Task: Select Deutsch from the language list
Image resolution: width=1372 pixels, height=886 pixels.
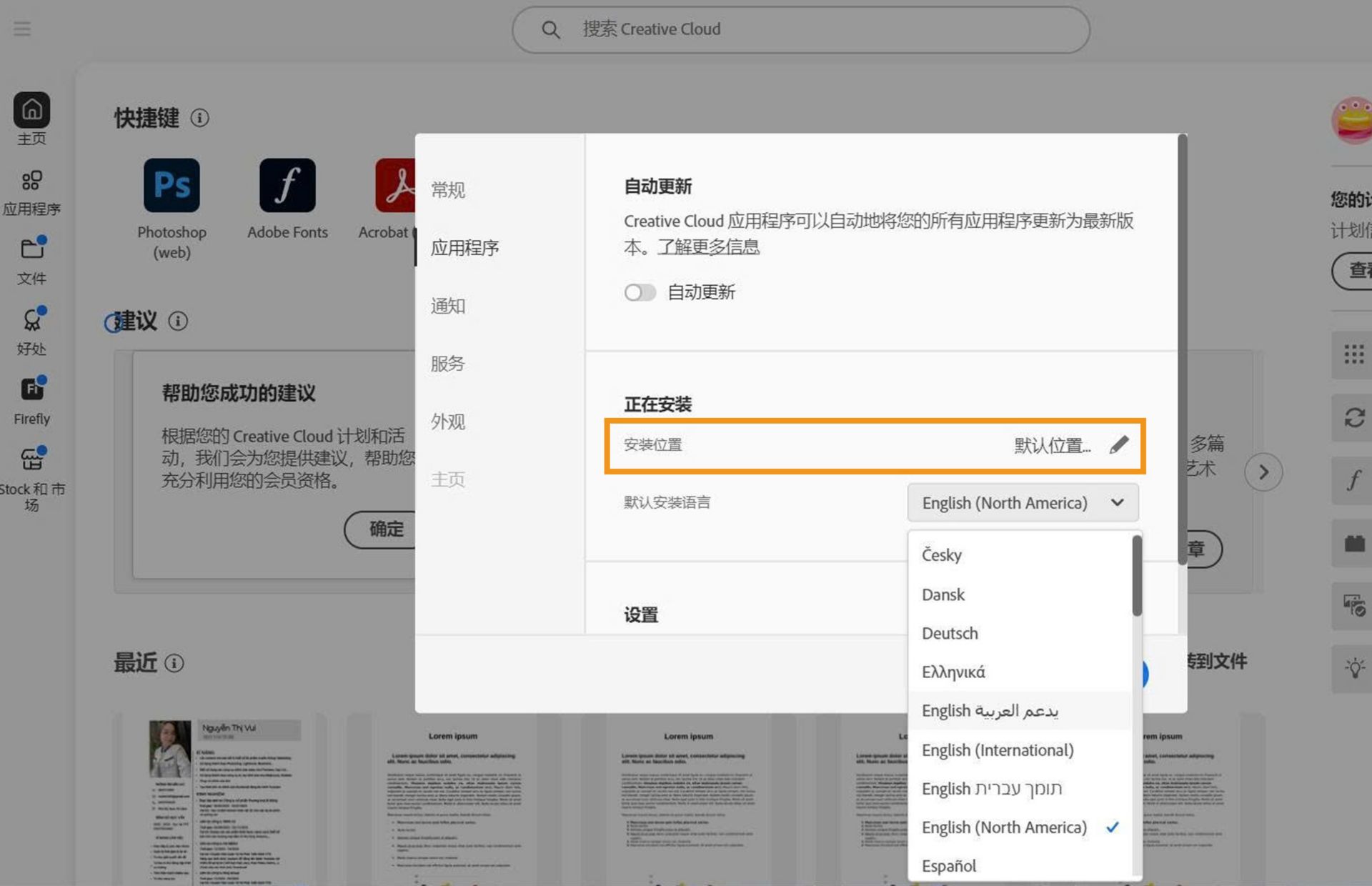Action: (x=950, y=633)
